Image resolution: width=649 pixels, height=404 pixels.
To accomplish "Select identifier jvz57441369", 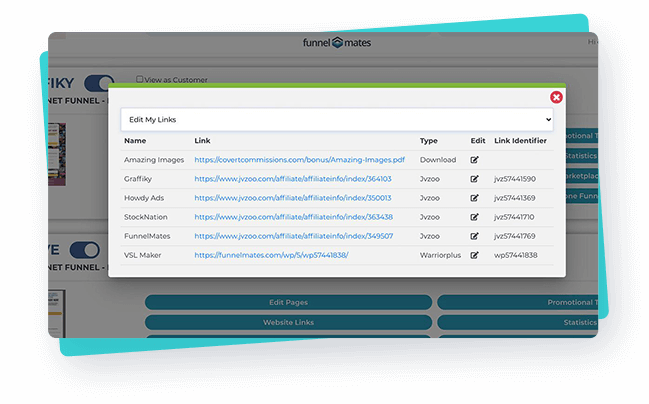I will pos(514,198).
